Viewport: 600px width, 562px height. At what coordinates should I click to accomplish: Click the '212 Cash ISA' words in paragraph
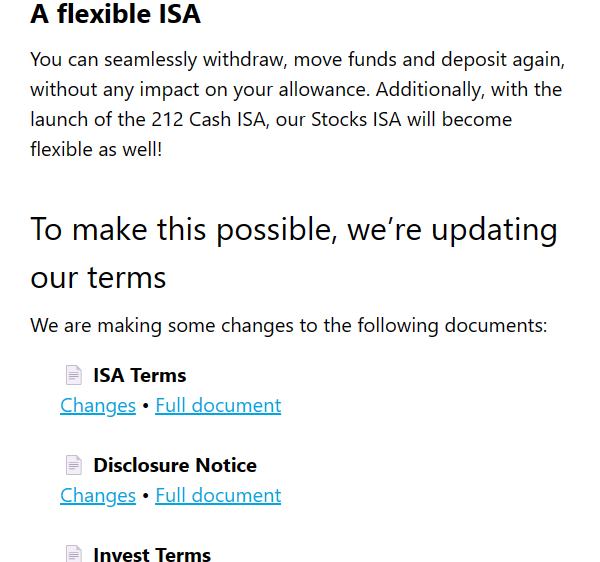[x=209, y=119]
